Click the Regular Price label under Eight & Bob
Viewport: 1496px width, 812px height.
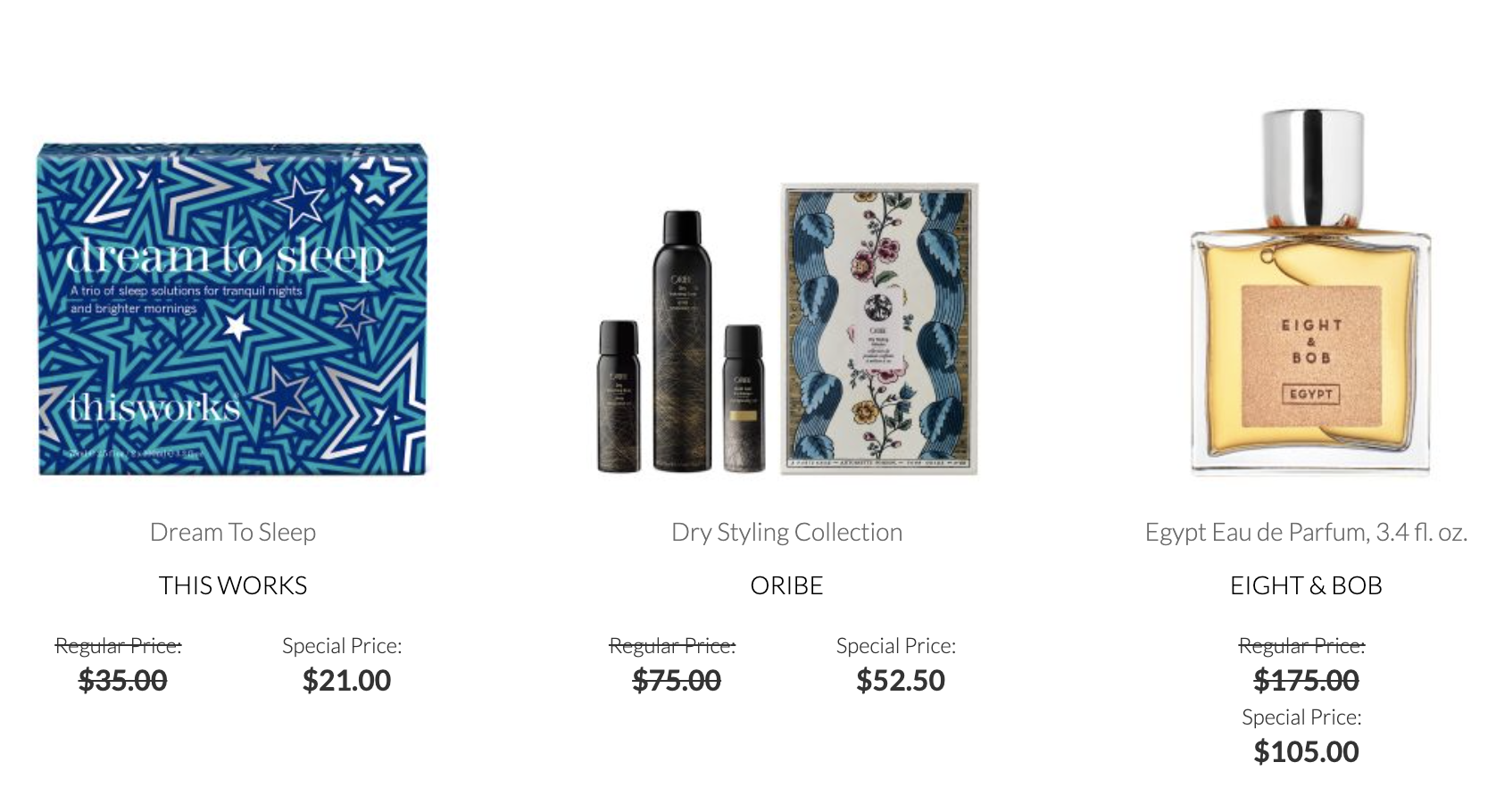click(1301, 645)
